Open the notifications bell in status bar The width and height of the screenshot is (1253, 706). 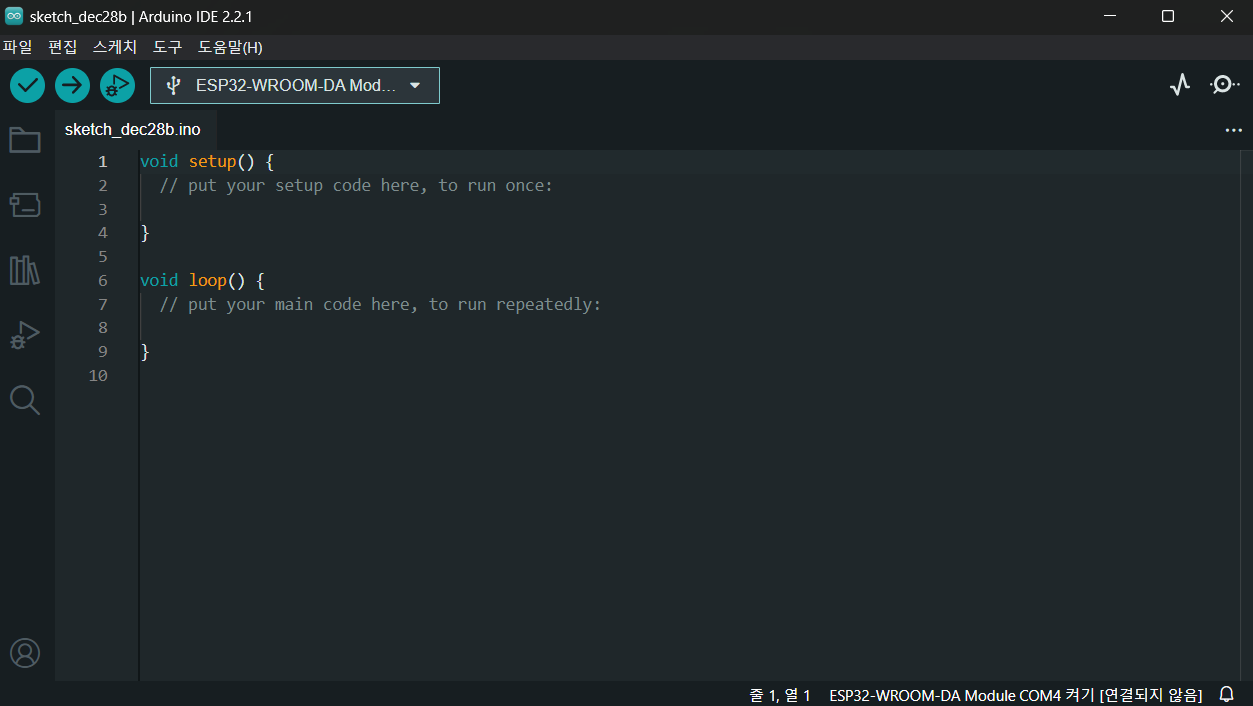pos(1226,694)
